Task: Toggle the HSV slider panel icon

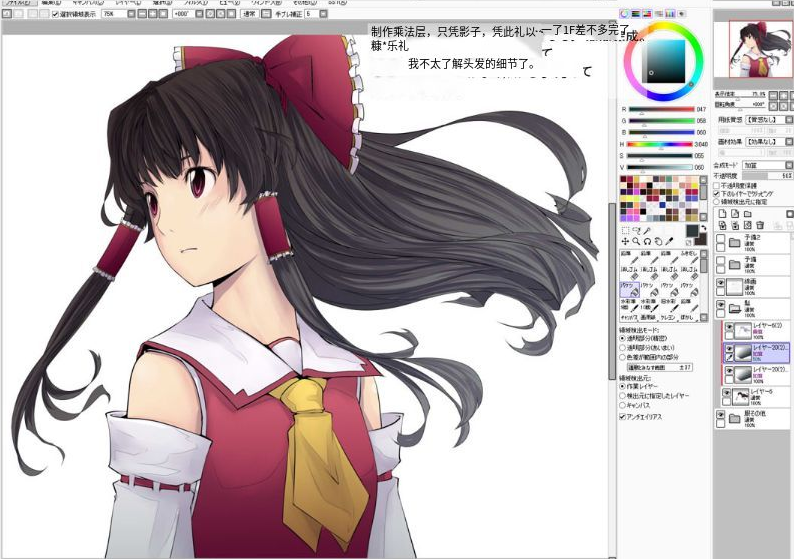Action: pyautogui.click(x=648, y=14)
